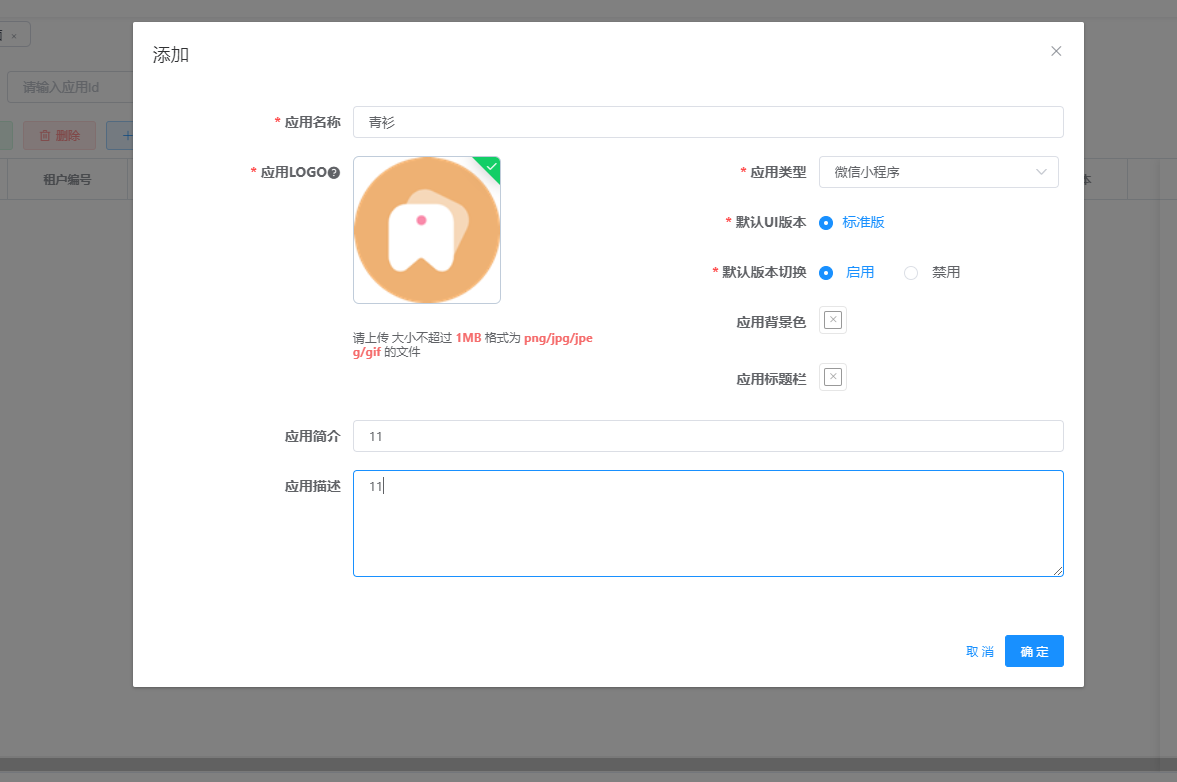Select 启用 for 默认版本切换
Viewport: 1177px width, 782px height.
(x=826, y=273)
